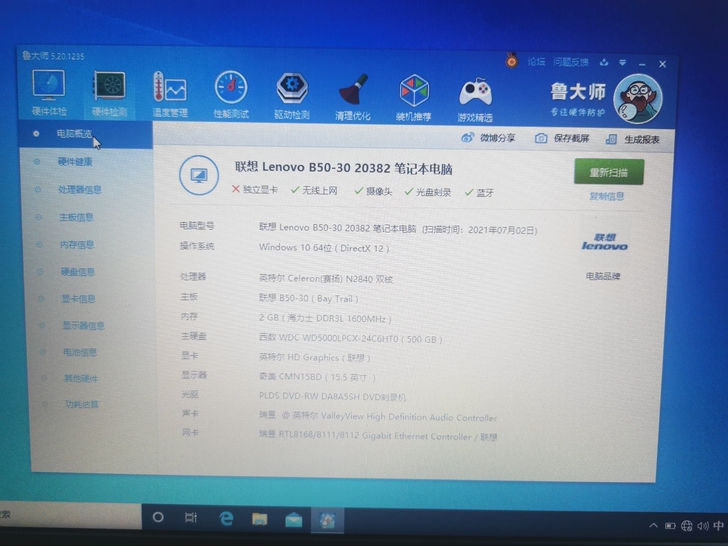This screenshot has height=546, width=728.
Task: Click the Windows 10 64位 operating system value
Action: click(324, 248)
